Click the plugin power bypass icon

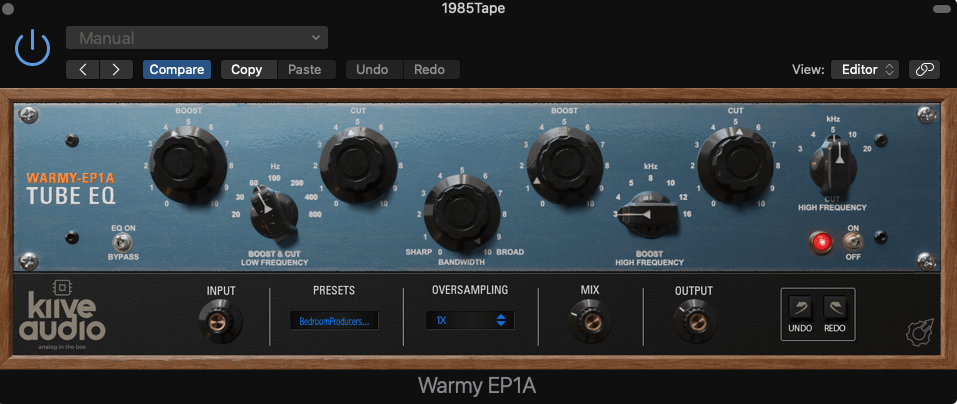pos(33,47)
